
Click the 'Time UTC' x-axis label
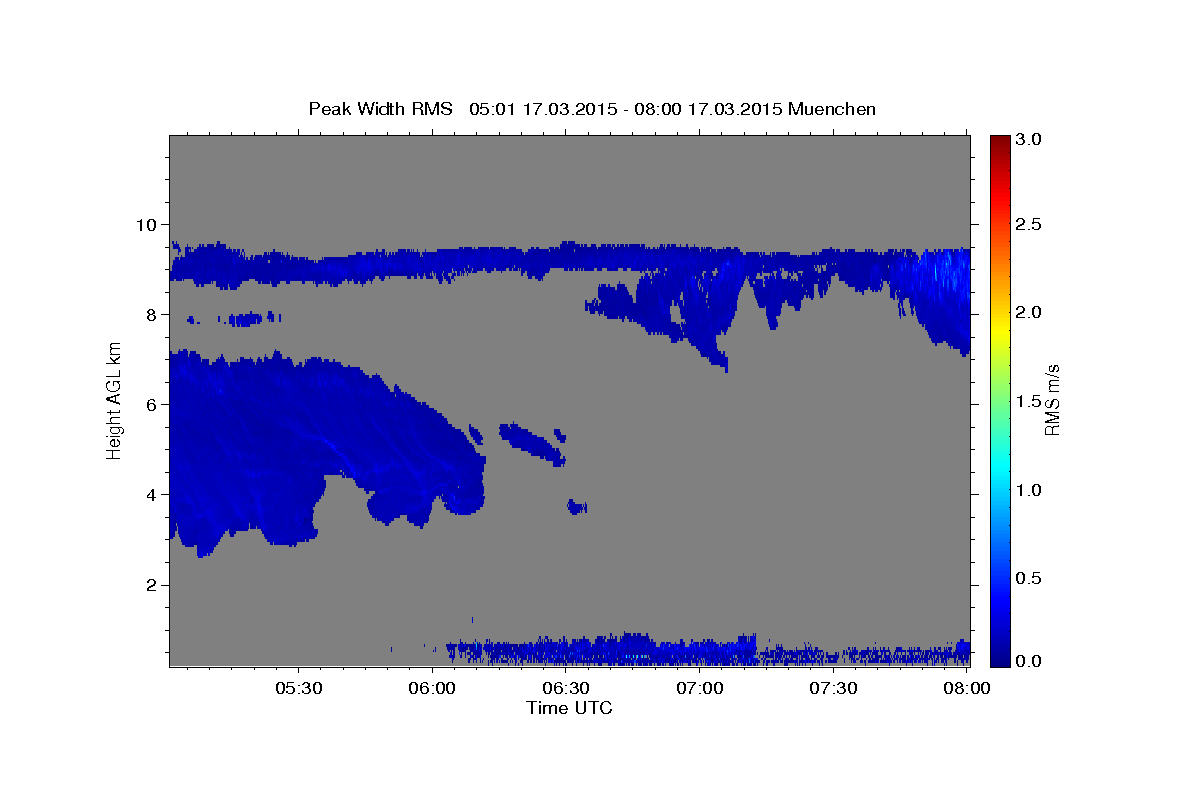(569, 708)
